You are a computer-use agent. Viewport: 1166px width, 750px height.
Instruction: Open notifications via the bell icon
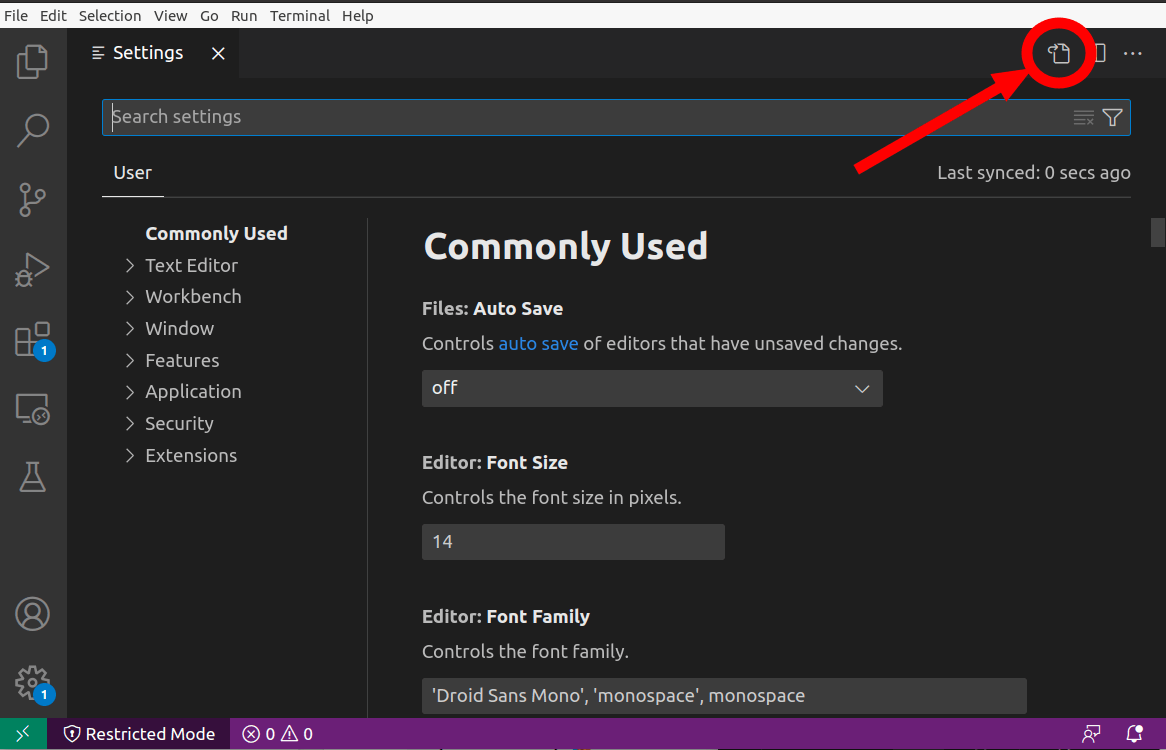(1135, 733)
